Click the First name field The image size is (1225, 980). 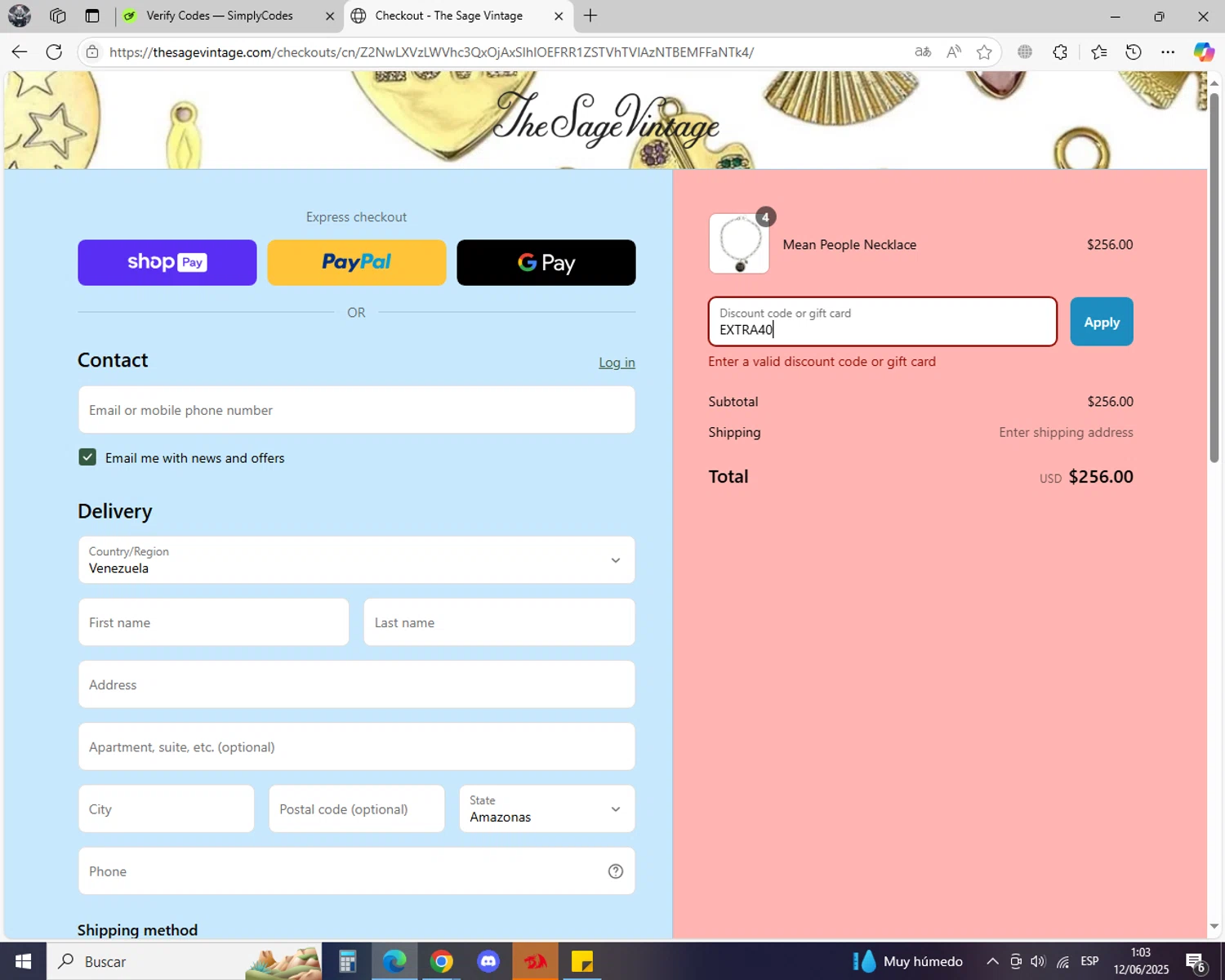coord(214,622)
